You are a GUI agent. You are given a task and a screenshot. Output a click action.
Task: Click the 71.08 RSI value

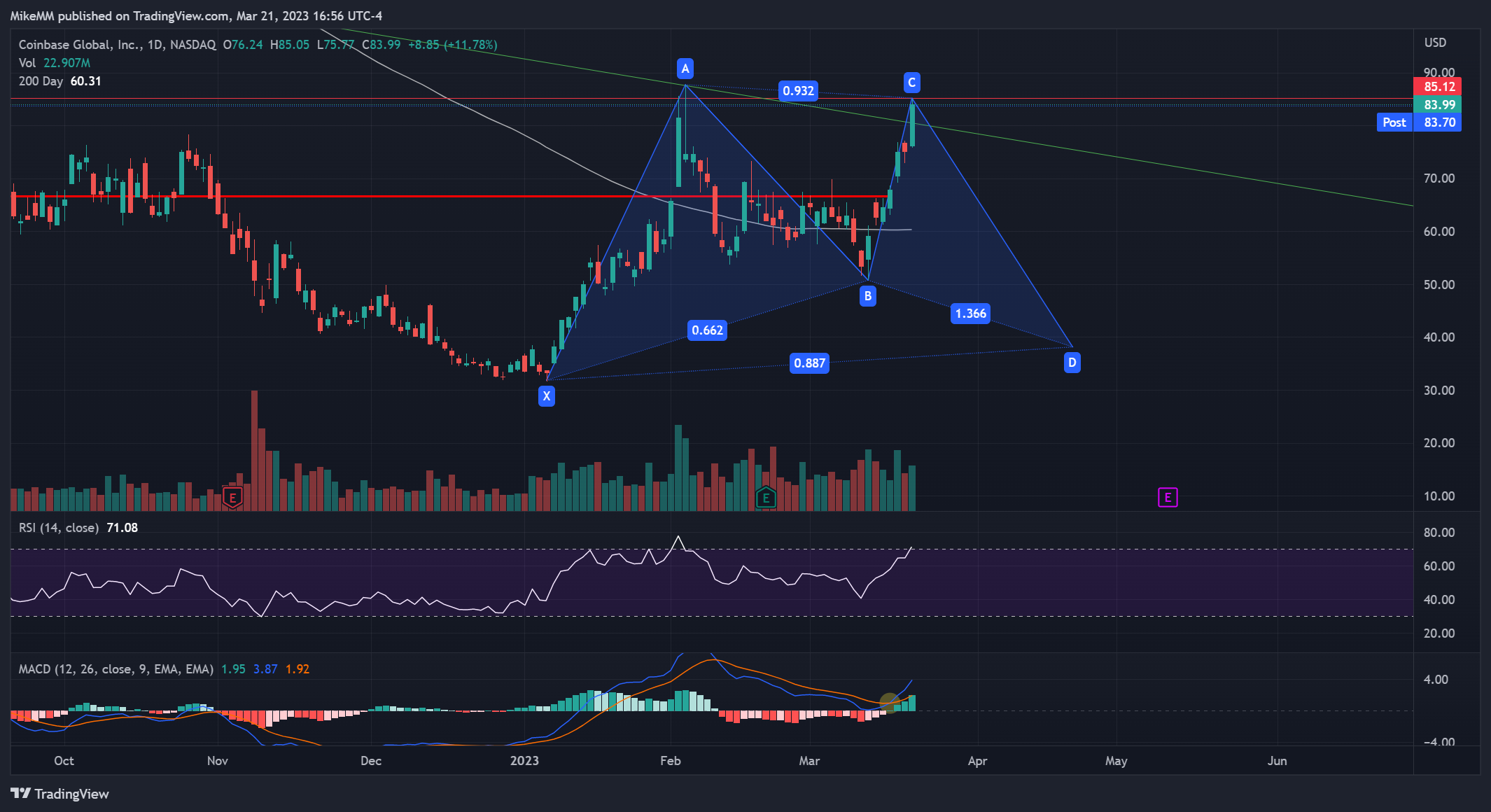point(122,528)
